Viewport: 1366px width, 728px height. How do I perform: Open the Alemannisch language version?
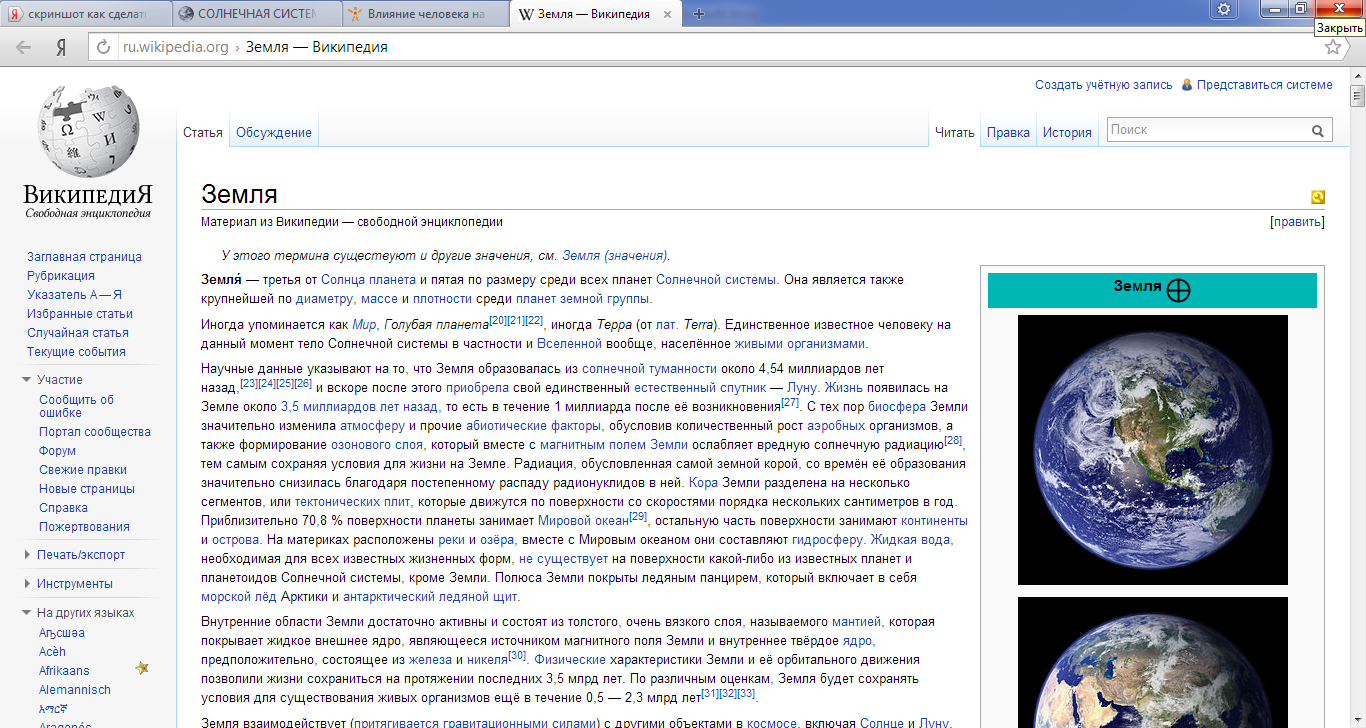click(x=75, y=690)
